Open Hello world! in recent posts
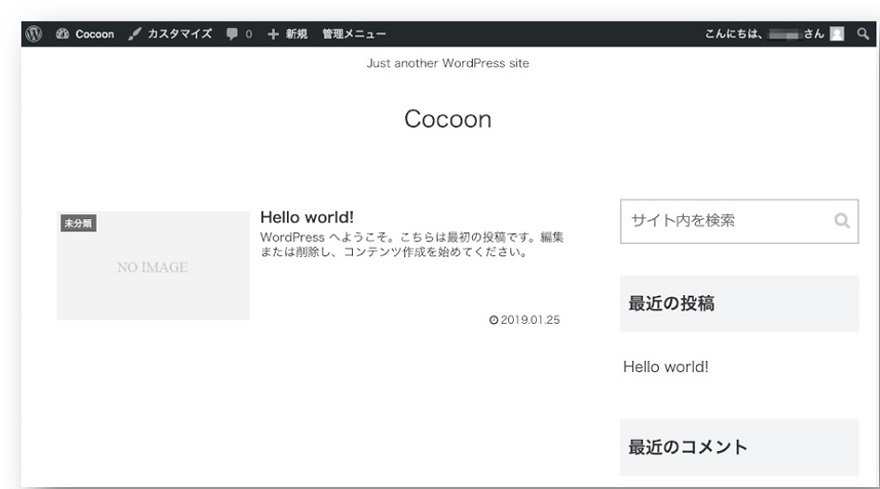880x489 pixels. click(666, 367)
